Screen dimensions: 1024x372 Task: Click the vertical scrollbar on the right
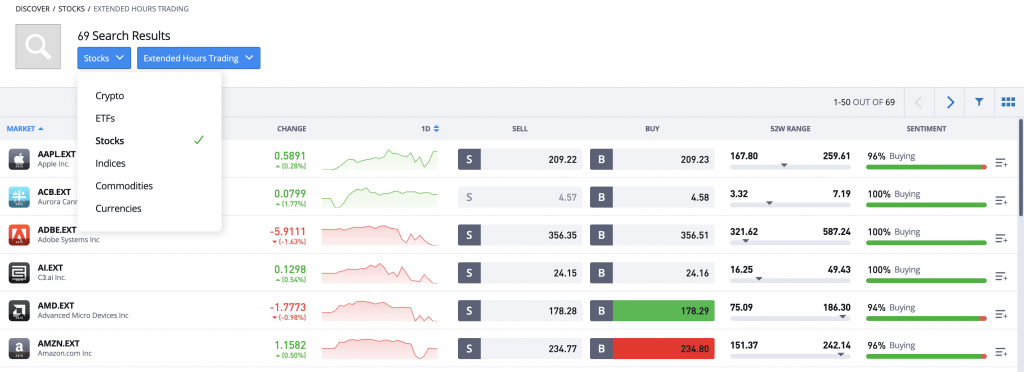[1021, 166]
